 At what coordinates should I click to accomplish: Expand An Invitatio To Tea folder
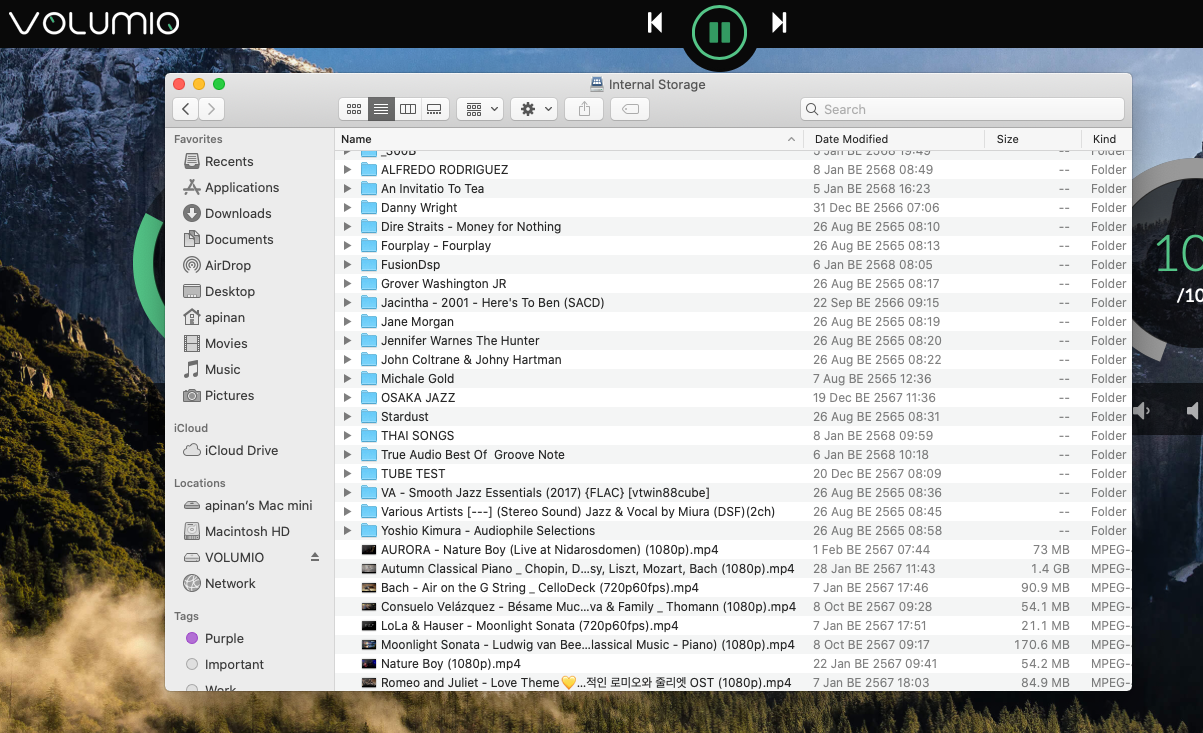pyautogui.click(x=347, y=189)
